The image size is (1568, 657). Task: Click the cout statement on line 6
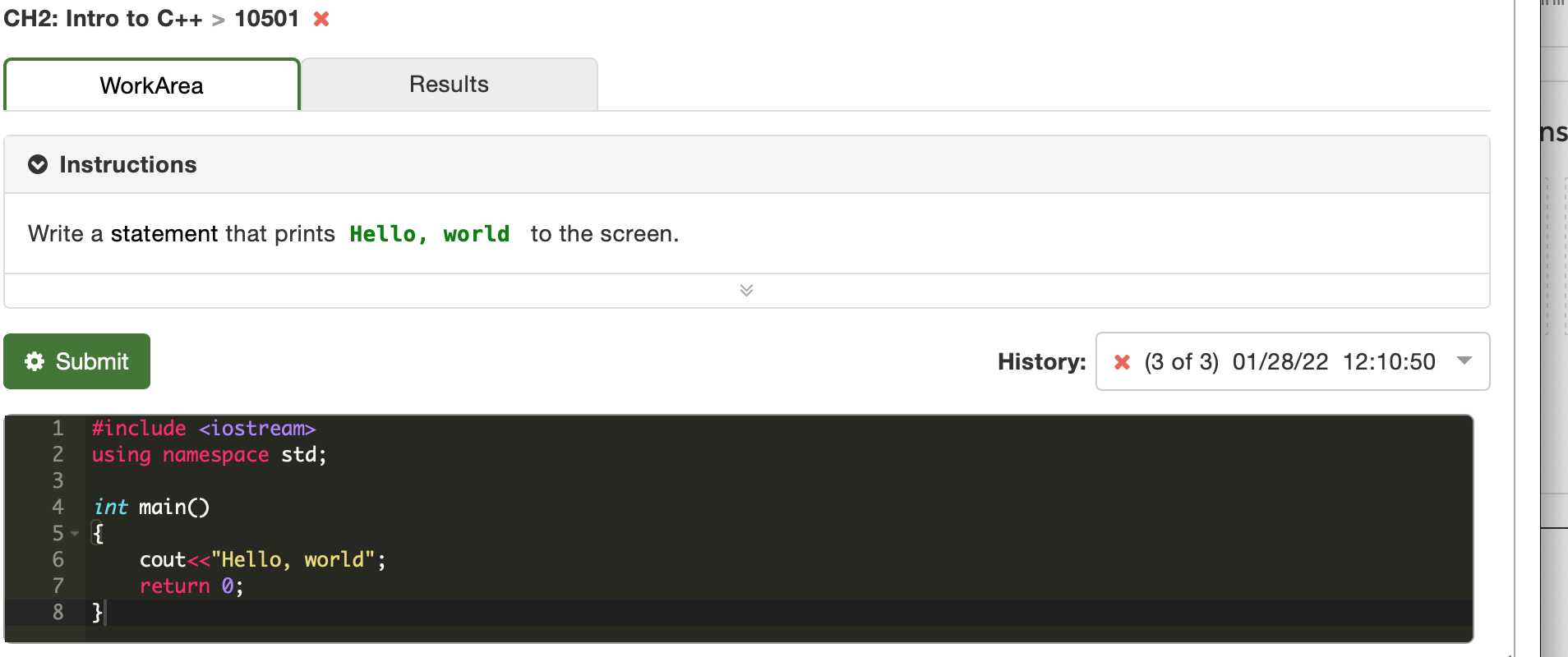coord(261,559)
